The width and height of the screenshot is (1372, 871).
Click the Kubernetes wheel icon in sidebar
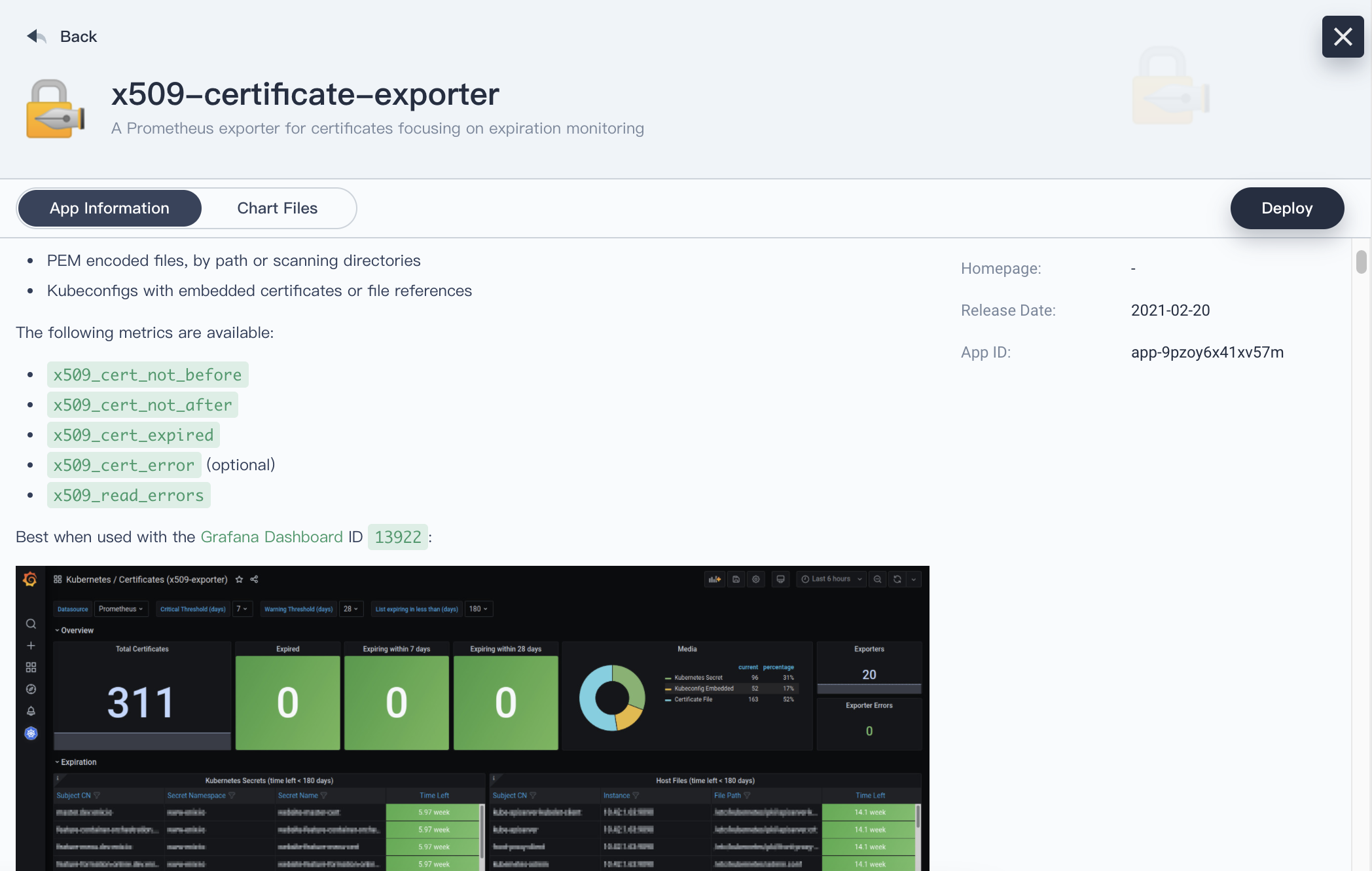point(31,733)
